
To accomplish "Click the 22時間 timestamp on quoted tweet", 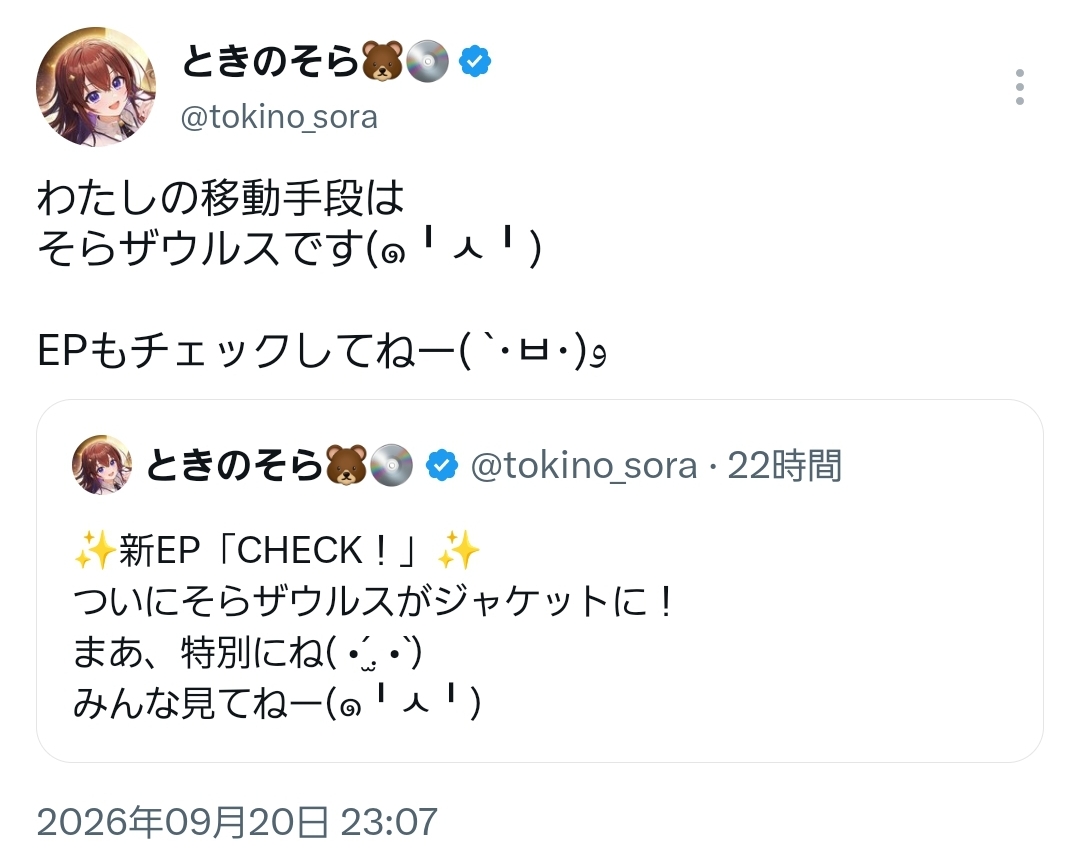I will coord(785,466).
